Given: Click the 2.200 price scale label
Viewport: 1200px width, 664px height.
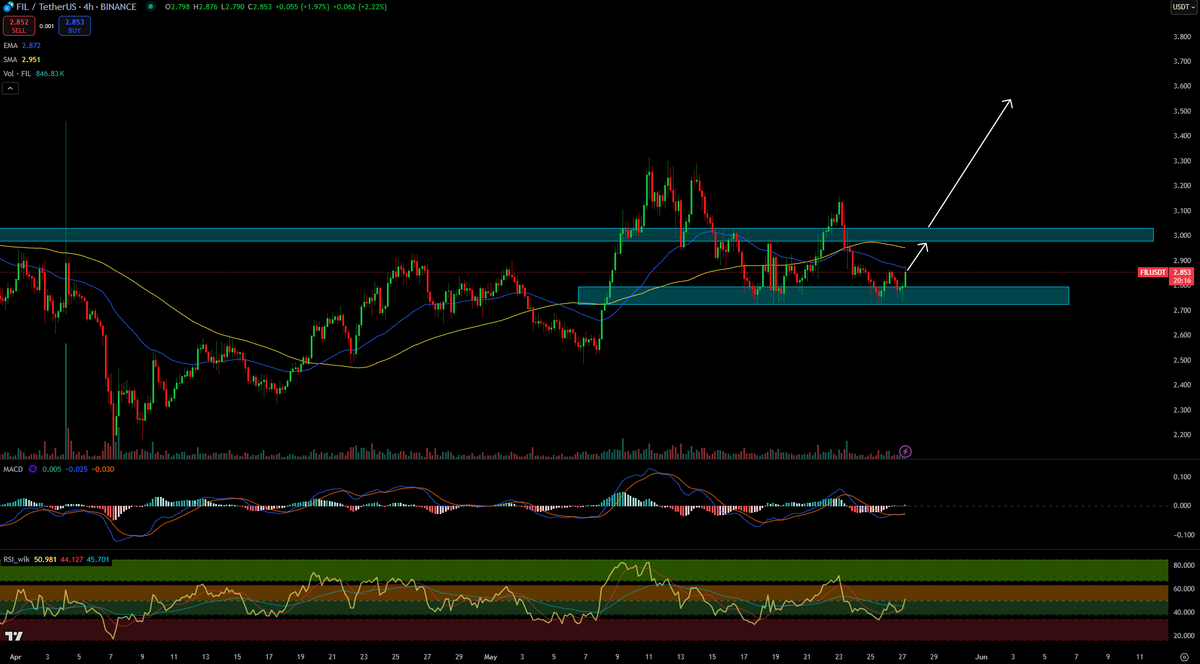Looking at the screenshot, I should click(1180, 435).
